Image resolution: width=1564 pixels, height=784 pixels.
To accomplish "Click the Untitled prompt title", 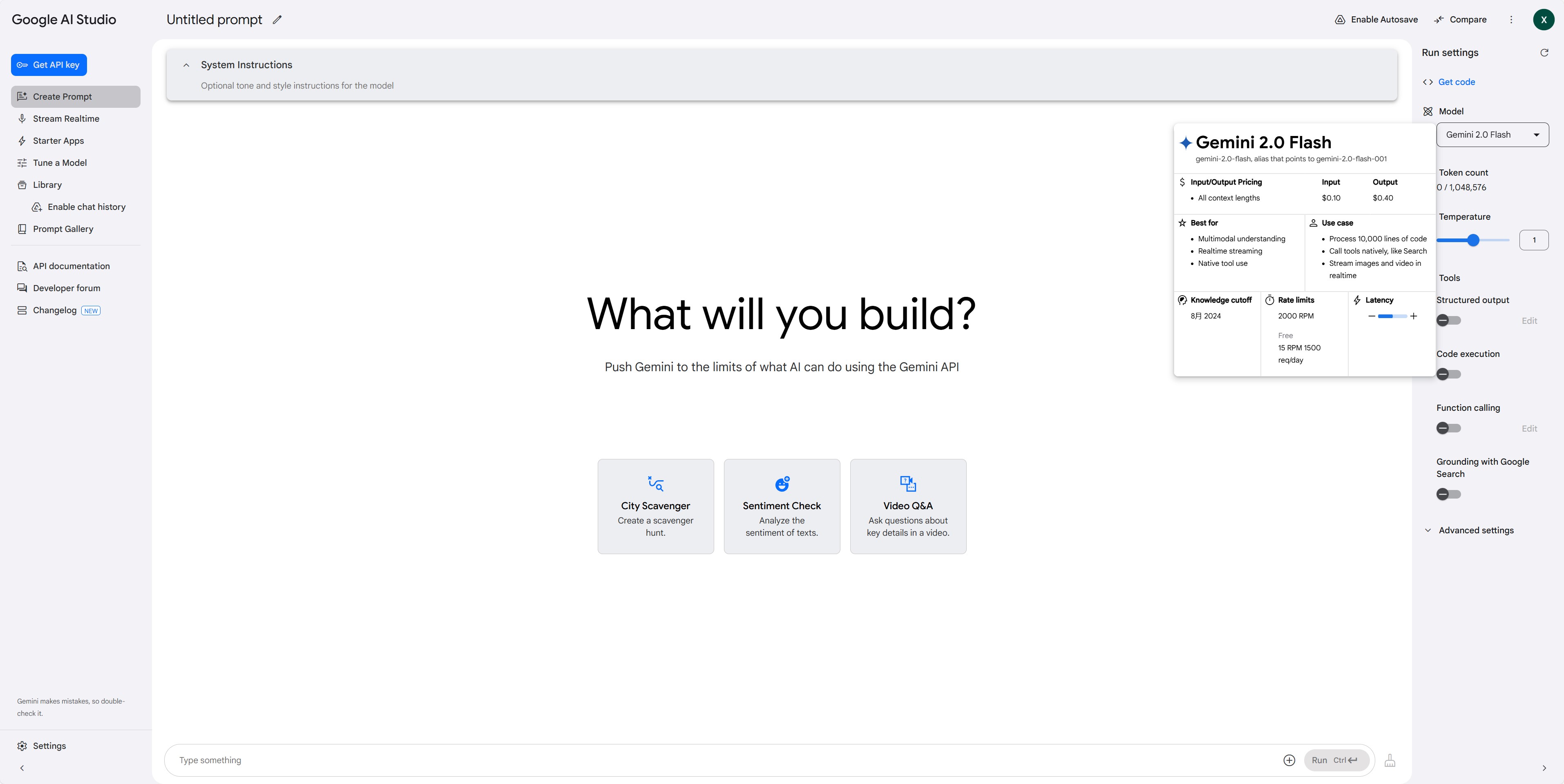I will (214, 20).
